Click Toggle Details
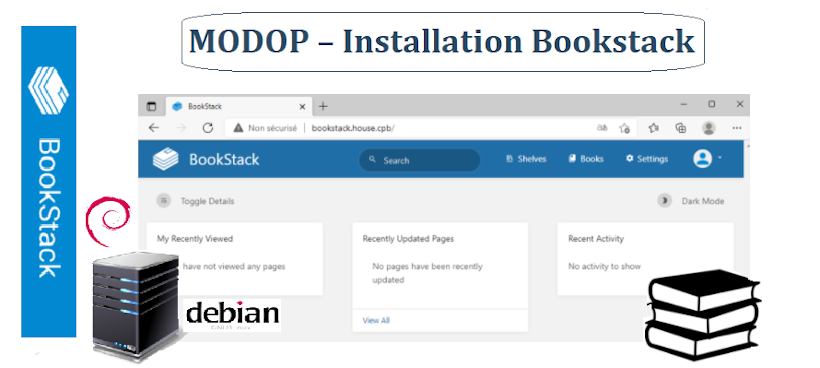 [x=195, y=201]
